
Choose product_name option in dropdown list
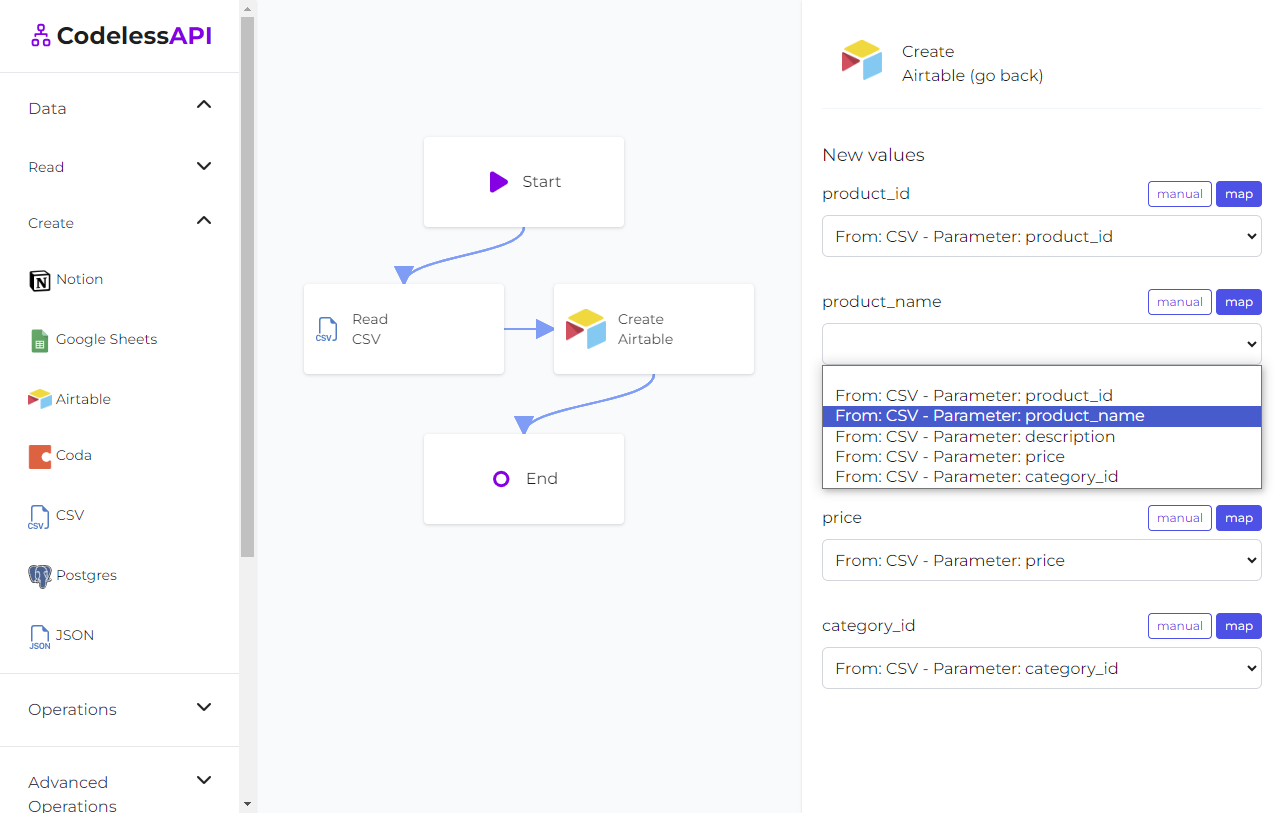[x=1042, y=416]
